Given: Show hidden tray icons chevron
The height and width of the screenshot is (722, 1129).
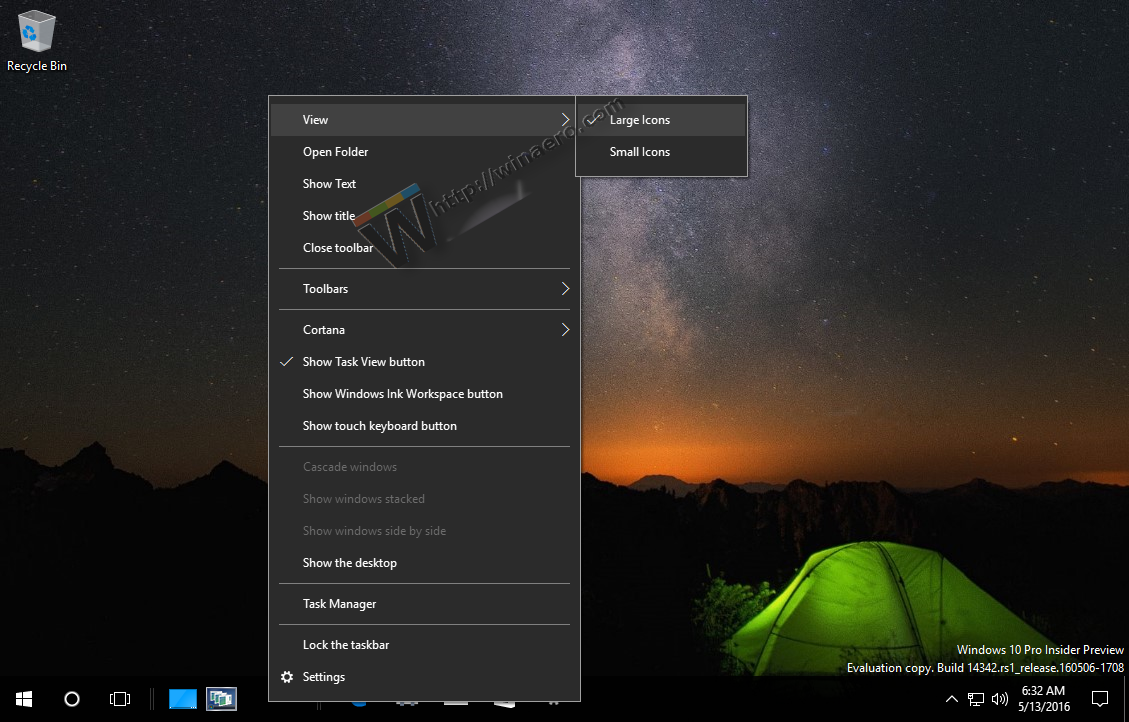Looking at the screenshot, I should click(951, 699).
